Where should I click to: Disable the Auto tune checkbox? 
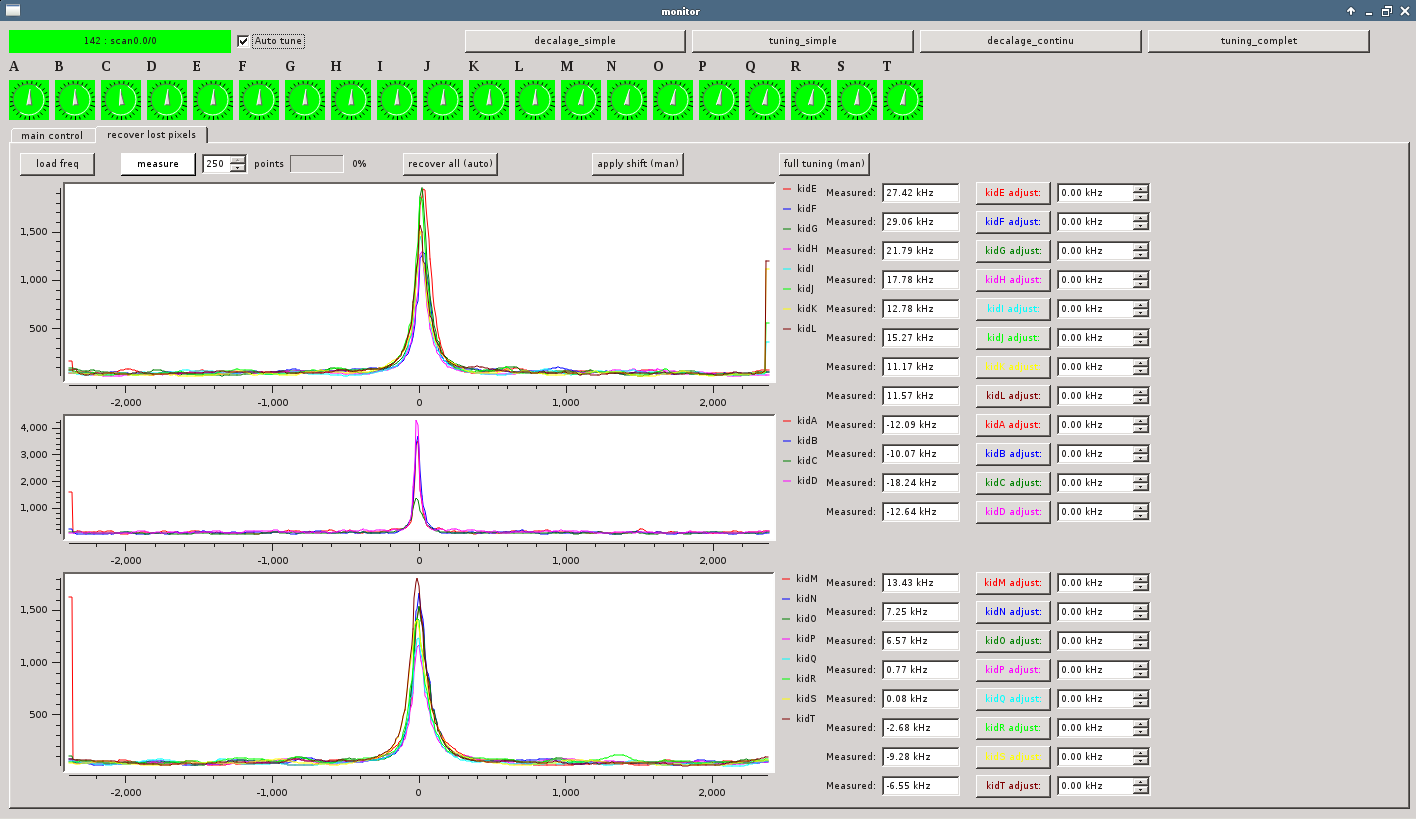point(243,41)
